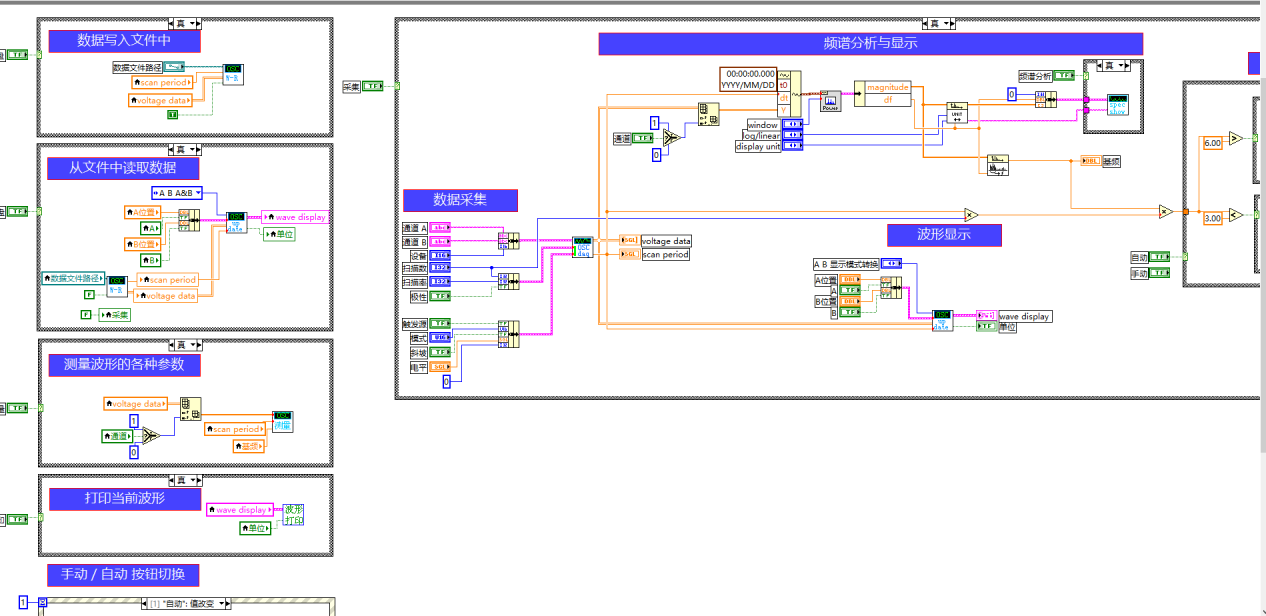The image size is (1266, 616).
Task: Click the 波形打印 subVI icon
Action: [x=294, y=514]
